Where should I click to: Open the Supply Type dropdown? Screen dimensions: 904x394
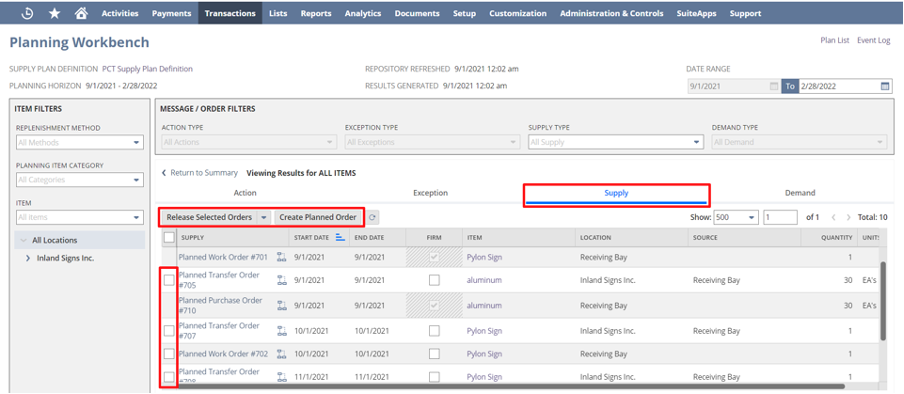click(x=616, y=142)
